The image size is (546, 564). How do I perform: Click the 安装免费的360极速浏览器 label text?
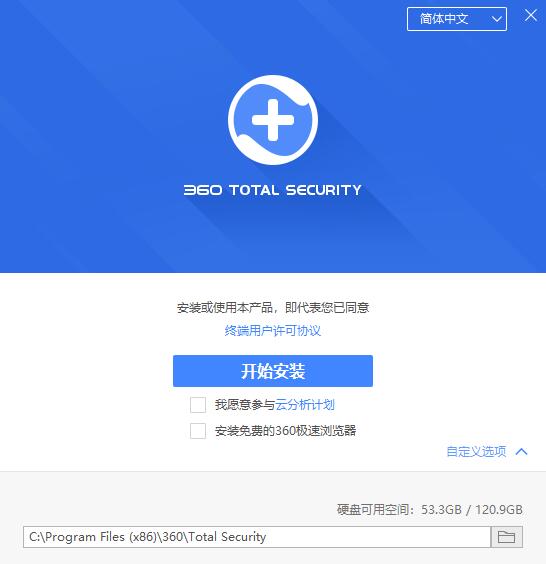[x=286, y=431]
